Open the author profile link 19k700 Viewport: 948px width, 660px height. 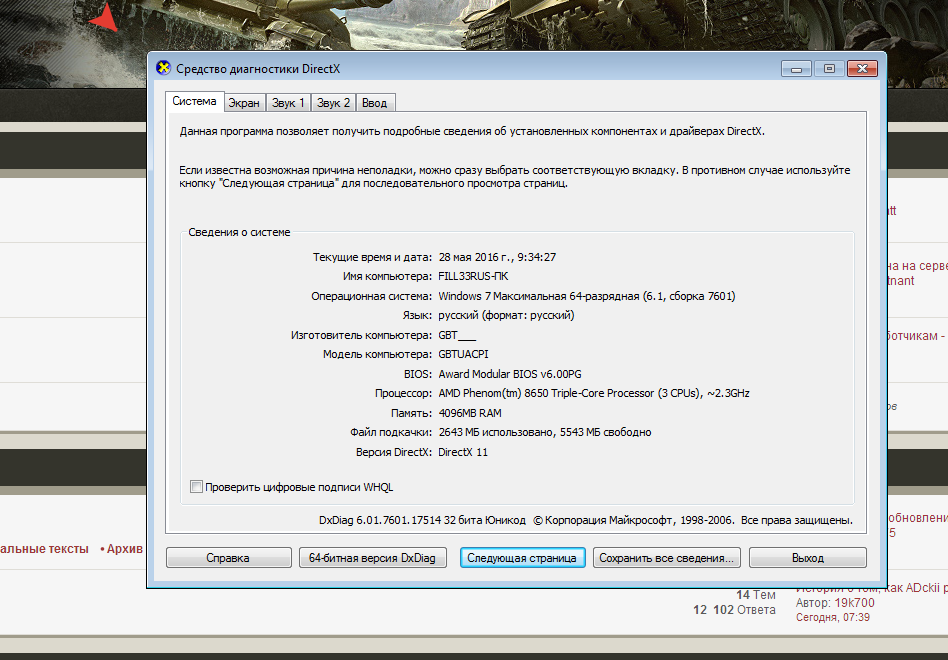click(x=853, y=603)
